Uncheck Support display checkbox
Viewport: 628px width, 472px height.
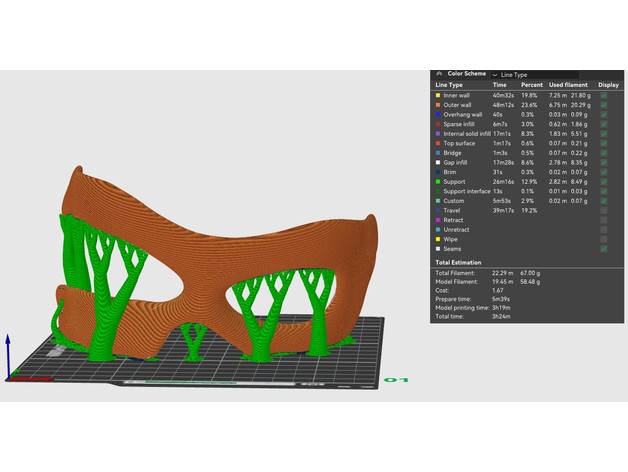coord(603,180)
